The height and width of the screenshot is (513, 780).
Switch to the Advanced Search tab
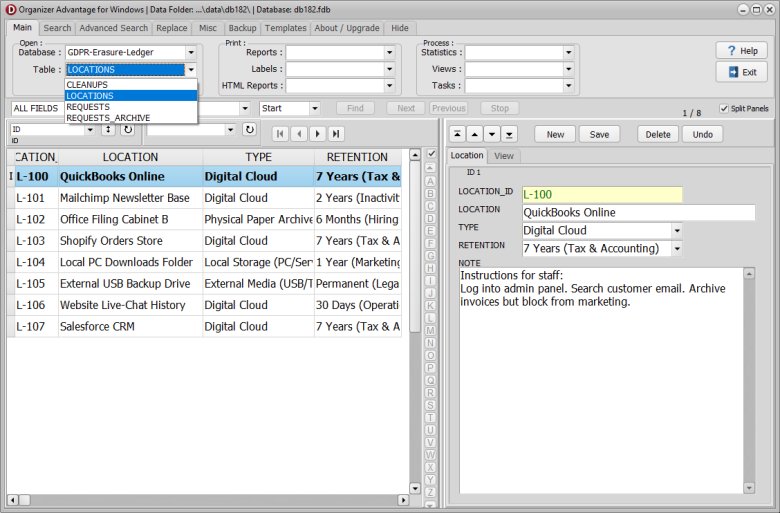click(x=113, y=28)
